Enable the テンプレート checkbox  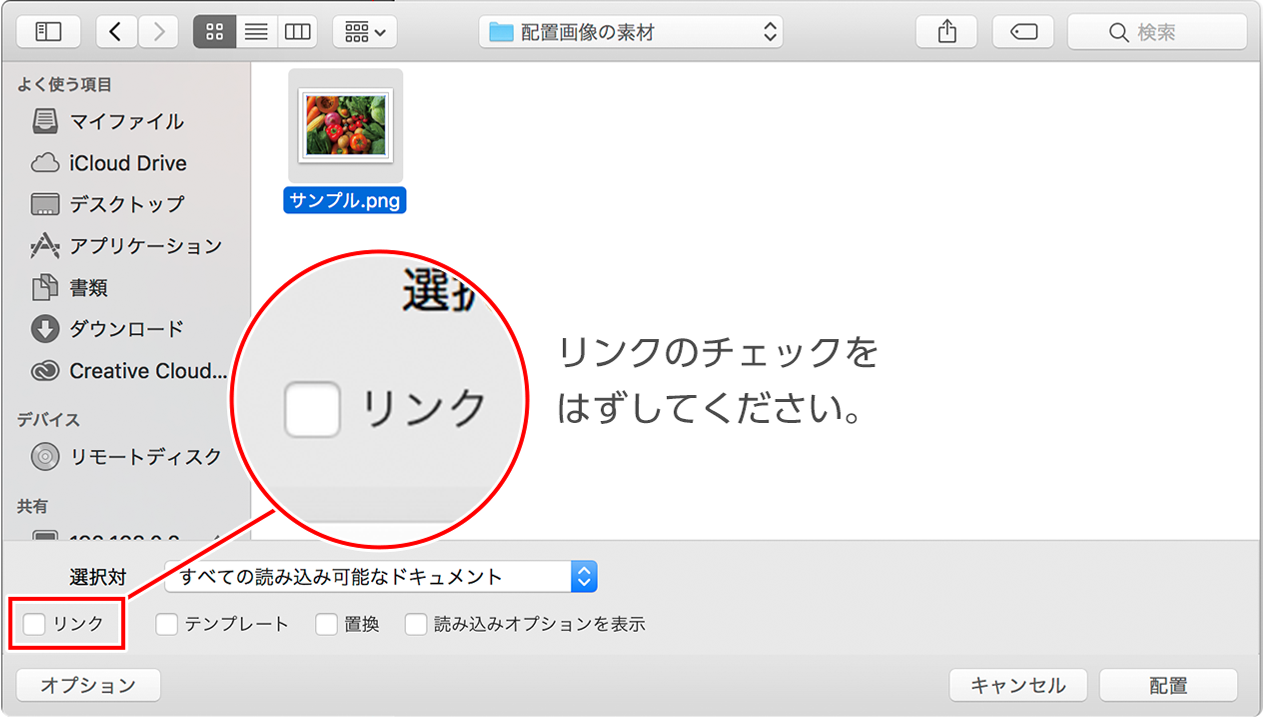167,624
